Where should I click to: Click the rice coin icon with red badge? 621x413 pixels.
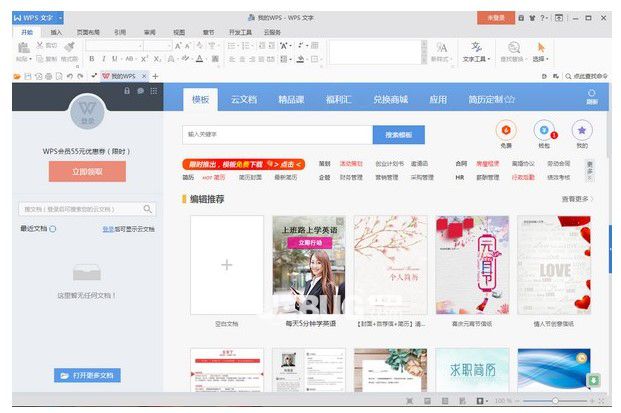[545, 130]
